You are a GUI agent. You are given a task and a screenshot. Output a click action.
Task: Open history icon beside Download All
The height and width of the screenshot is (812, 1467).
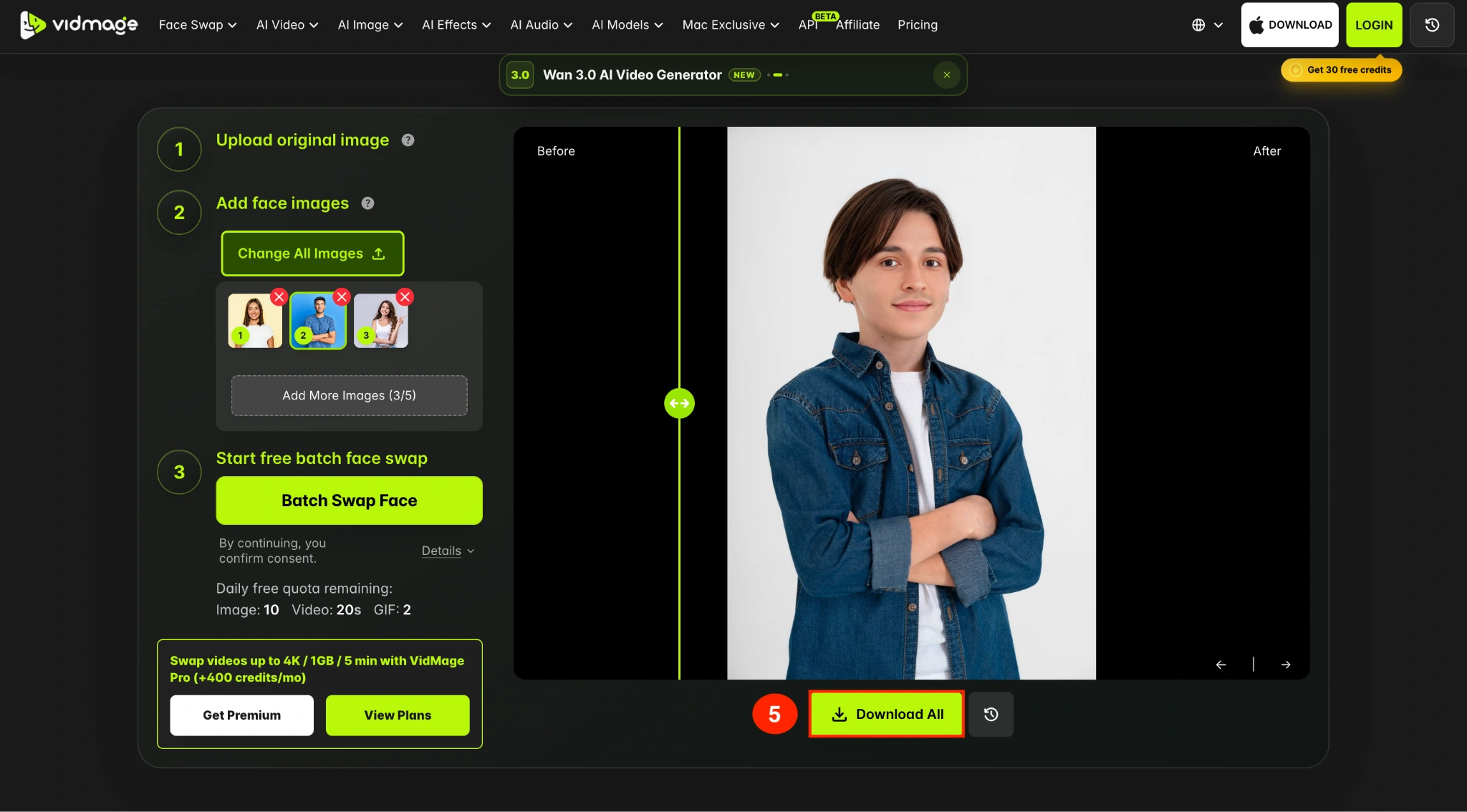991,714
